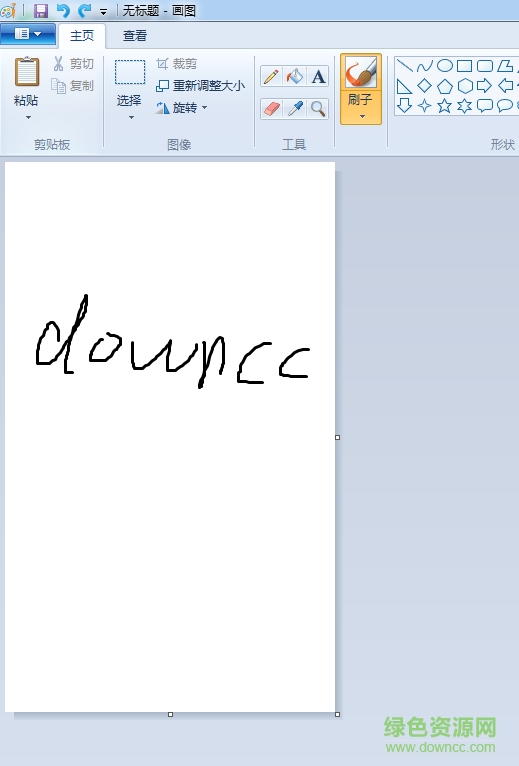Select the Oval callout shape
Screen dimensions: 519x766
tap(505, 106)
